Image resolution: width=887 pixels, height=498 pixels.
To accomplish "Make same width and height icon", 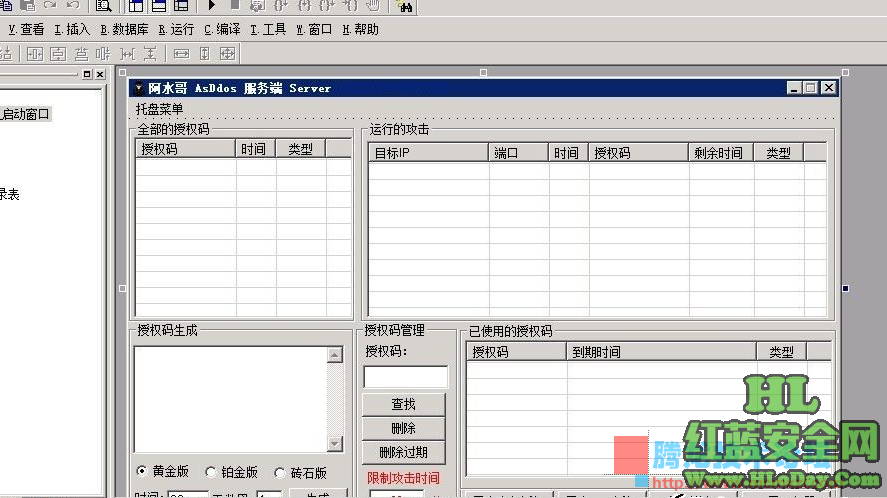I will point(227,54).
